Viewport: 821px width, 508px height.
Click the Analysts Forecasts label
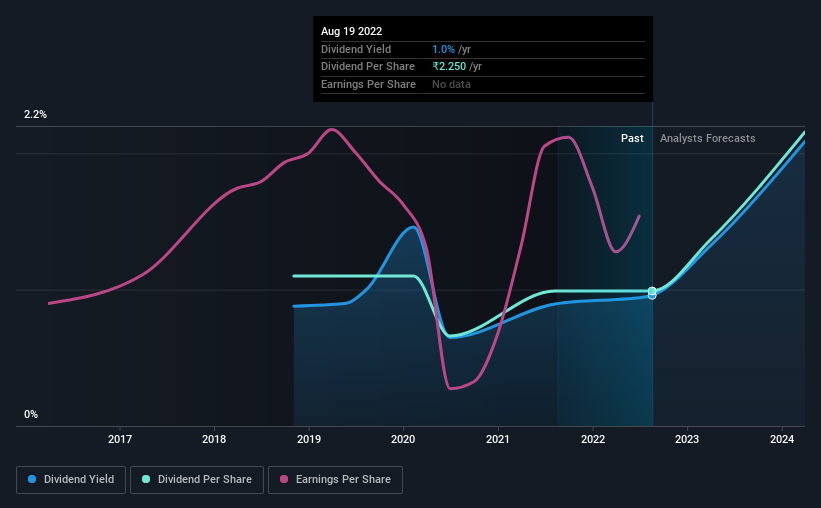coord(707,138)
